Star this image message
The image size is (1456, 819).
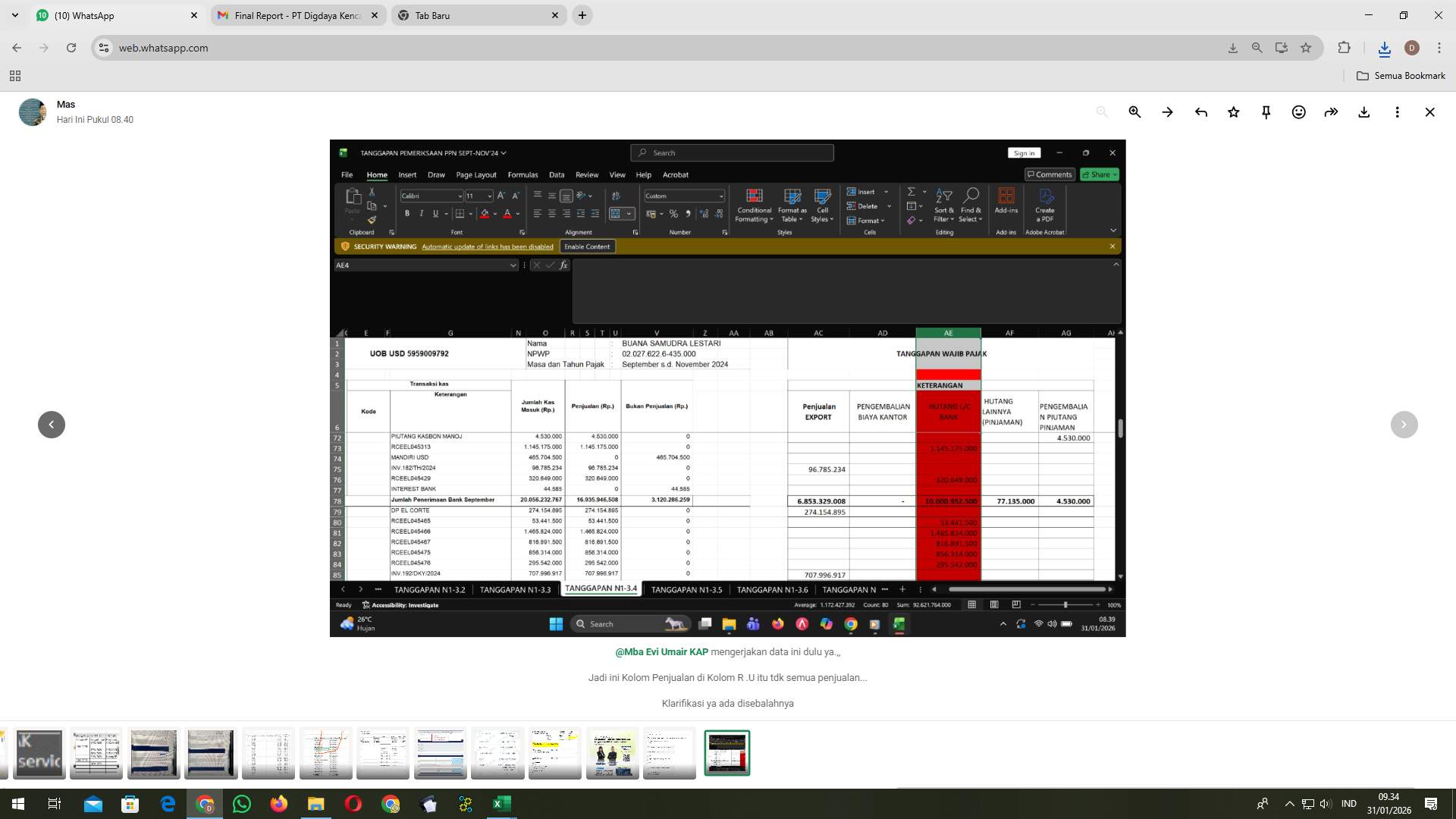(1234, 111)
